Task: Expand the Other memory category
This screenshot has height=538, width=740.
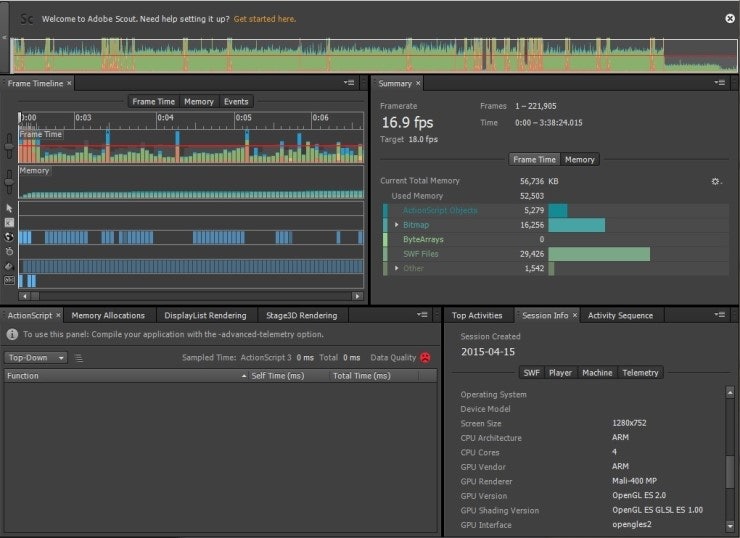Action: 397,268
